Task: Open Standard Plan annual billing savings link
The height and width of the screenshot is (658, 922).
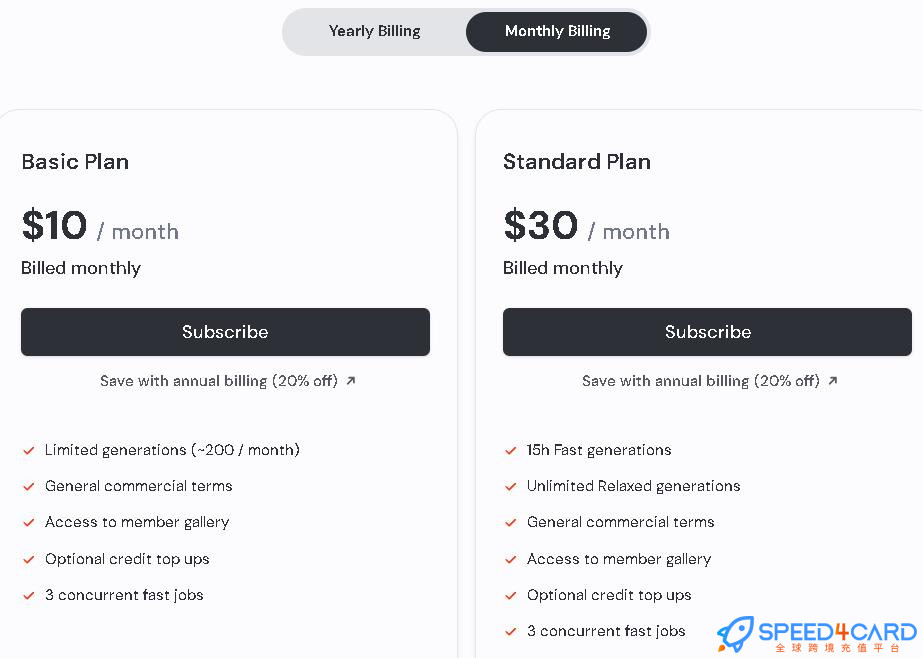Action: (709, 381)
